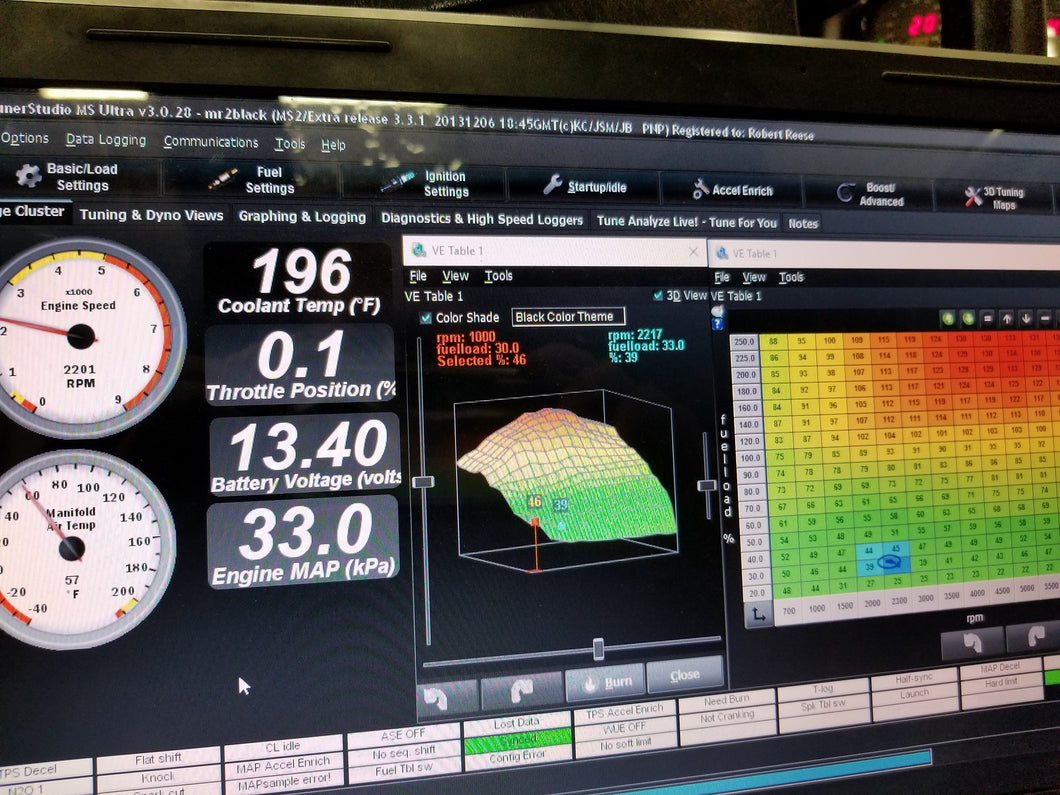Click the Throttle Position 0.1 readout

click(x=302, y=366)
